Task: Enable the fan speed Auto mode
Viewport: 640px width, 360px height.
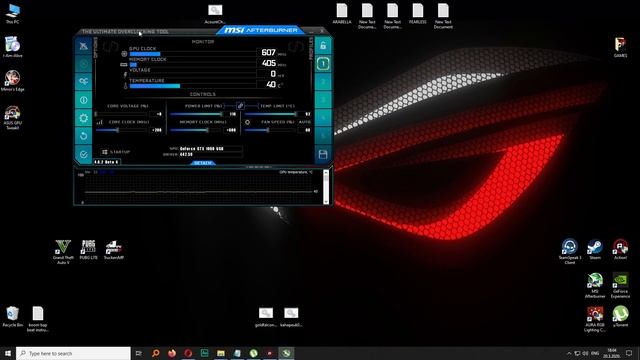Action: (x=304, y=122)
